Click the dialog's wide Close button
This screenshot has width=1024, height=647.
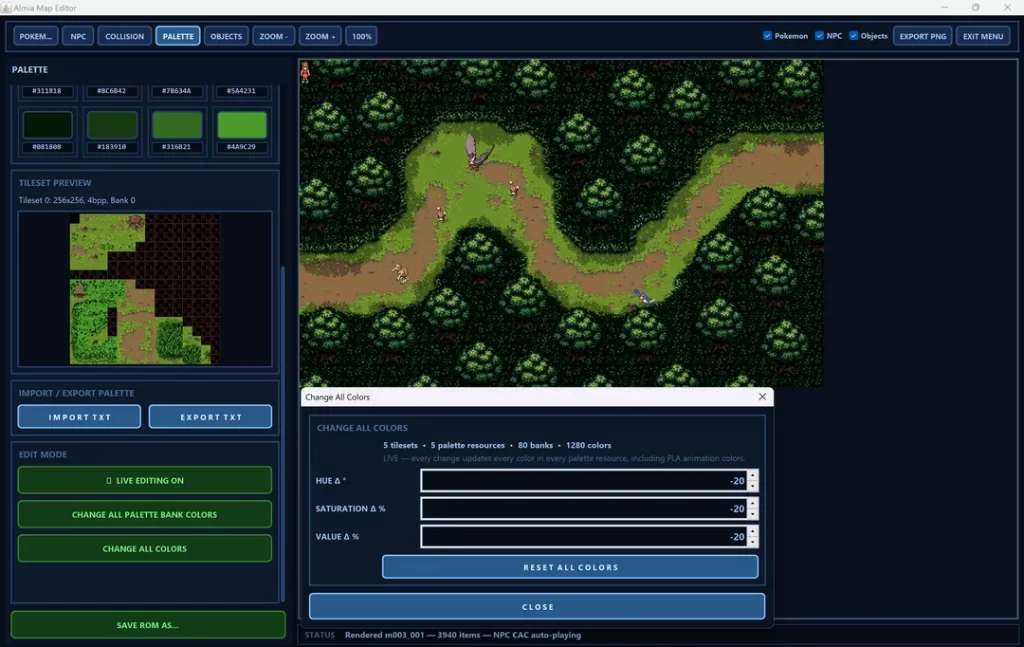tap(537, 607)
